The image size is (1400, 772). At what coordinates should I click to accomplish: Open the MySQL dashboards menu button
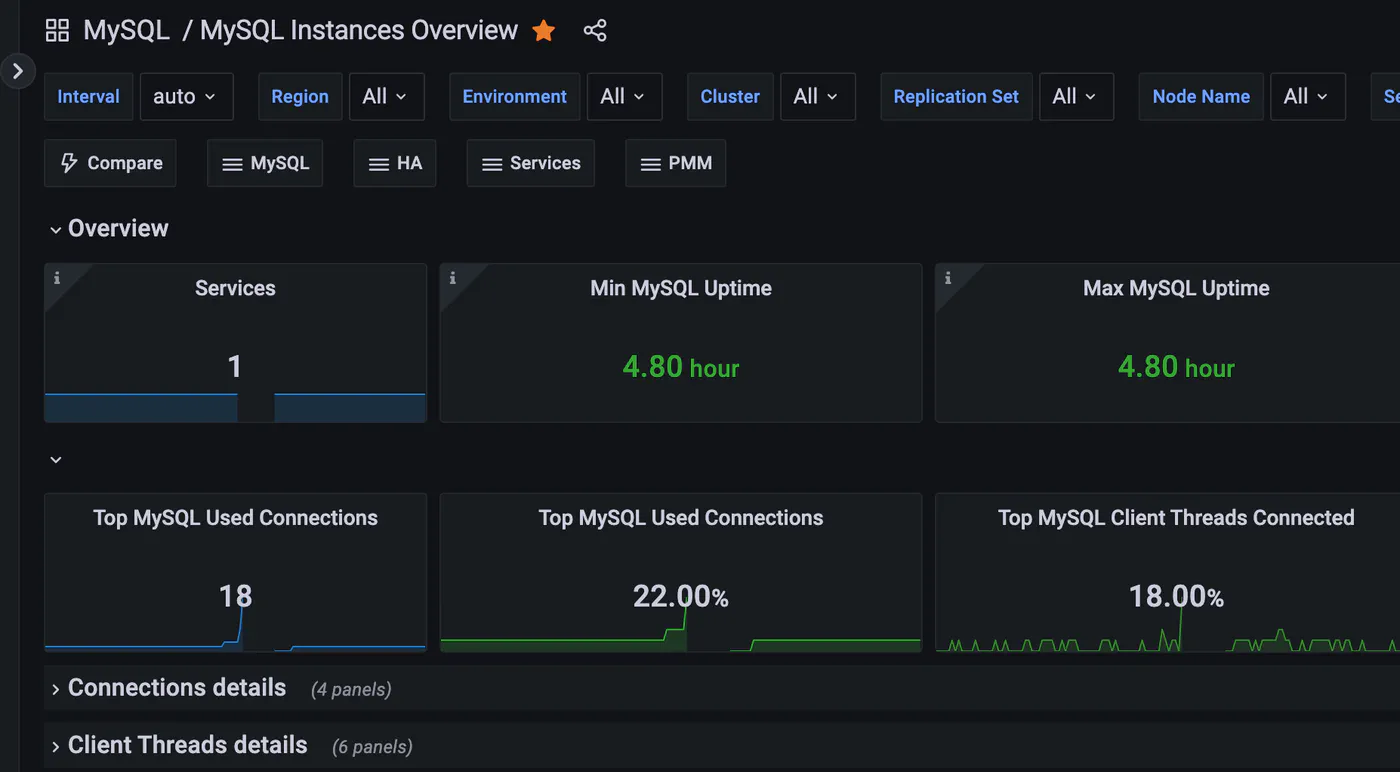click(265, 163)
